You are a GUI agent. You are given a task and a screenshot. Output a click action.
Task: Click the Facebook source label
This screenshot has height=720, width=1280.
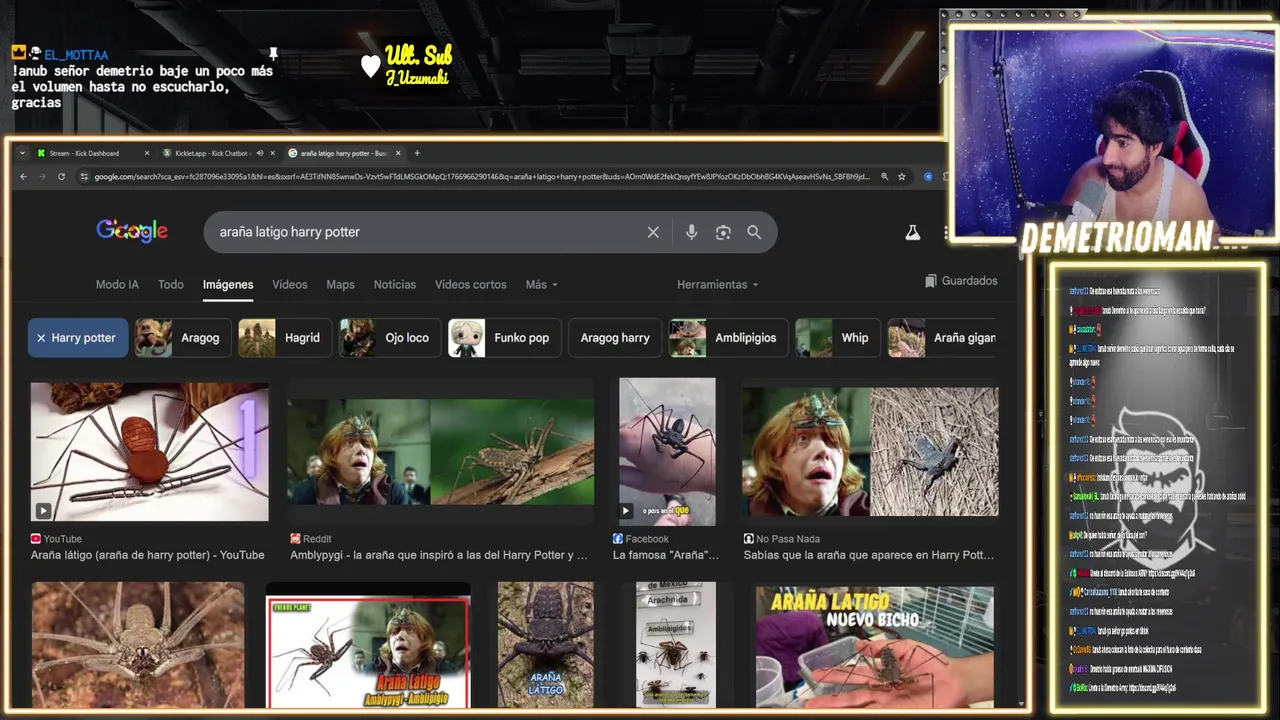[x=647, y=539]
